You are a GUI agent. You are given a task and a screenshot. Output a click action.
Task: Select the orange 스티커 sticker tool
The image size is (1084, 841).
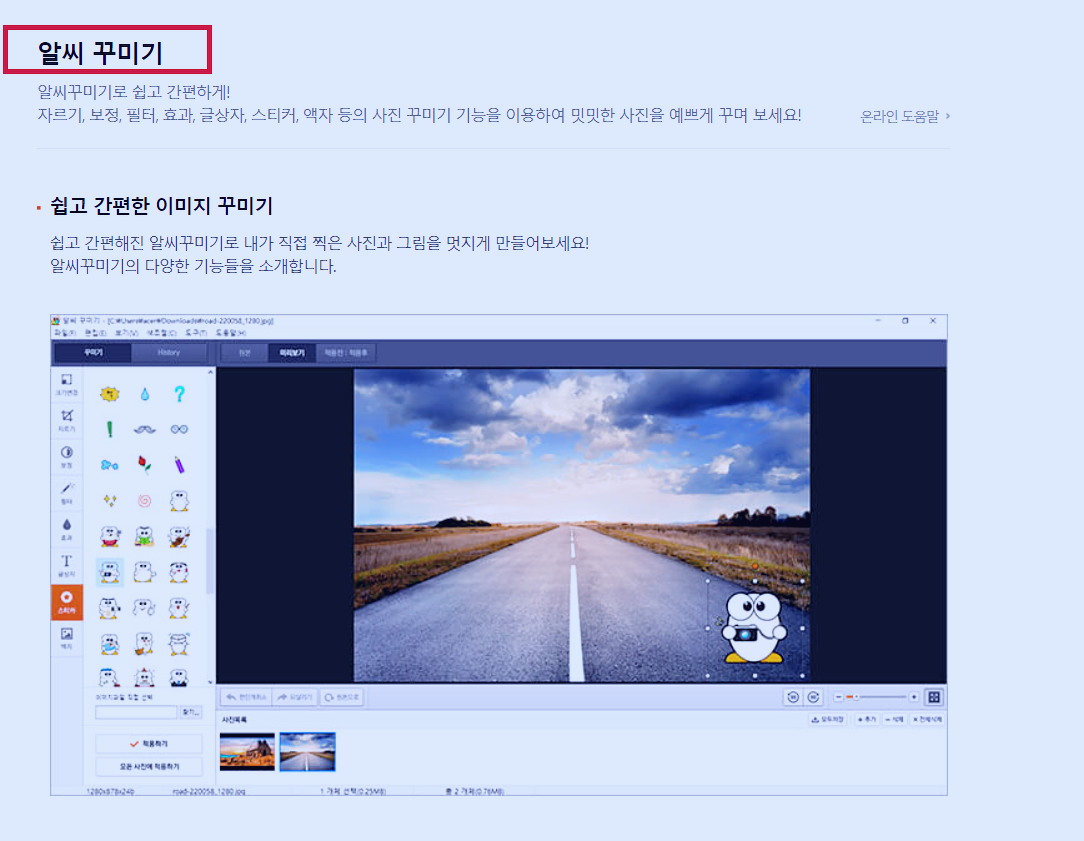click(66, 602)
